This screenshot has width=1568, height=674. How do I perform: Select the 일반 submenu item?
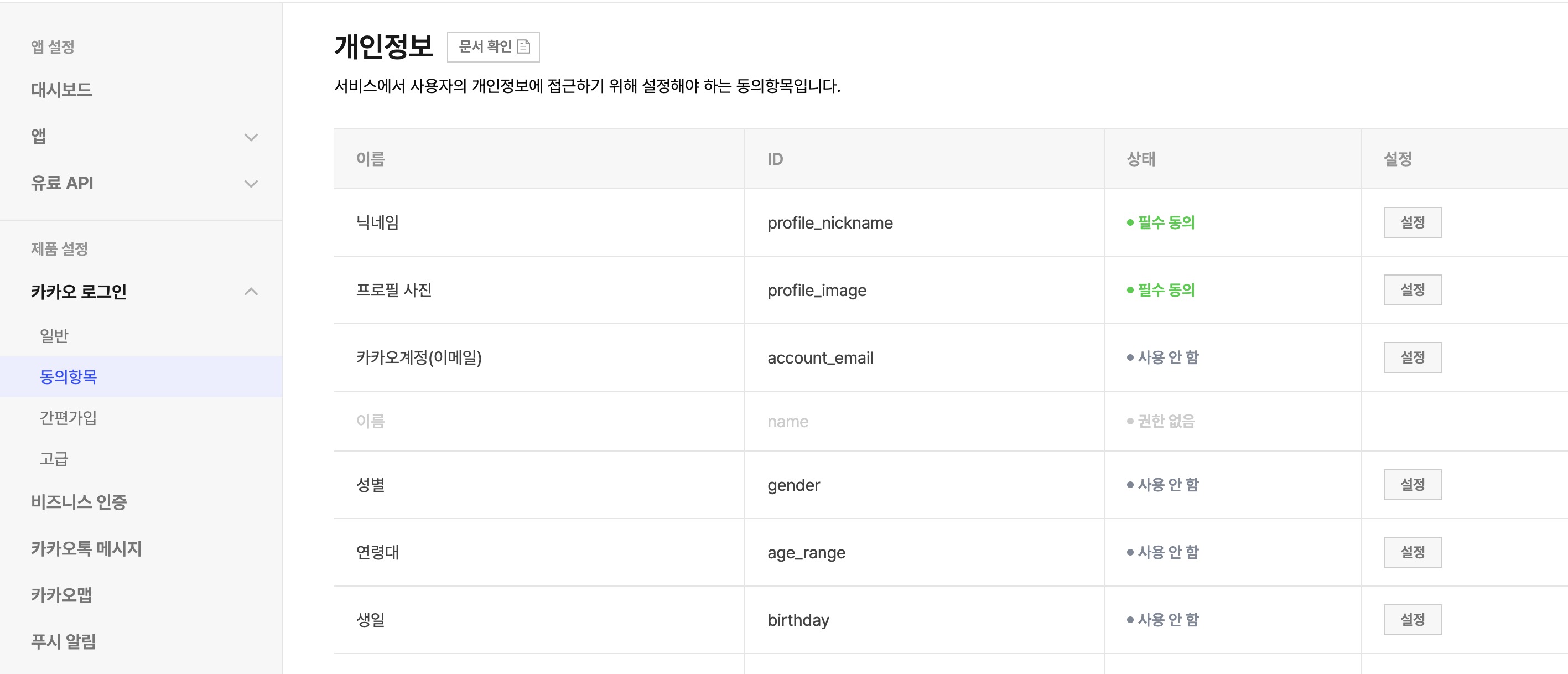(54, 335)
